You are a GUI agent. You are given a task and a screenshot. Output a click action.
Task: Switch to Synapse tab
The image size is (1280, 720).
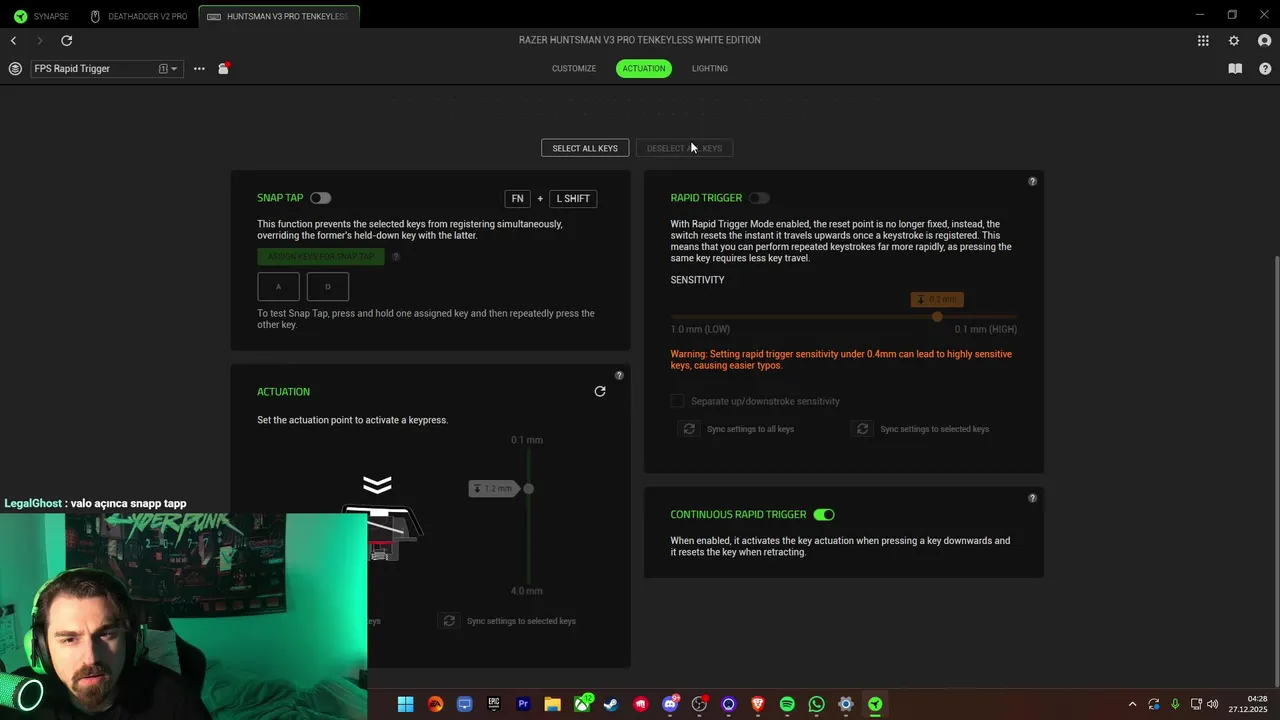pyautogui.click(x=42, y=16)
